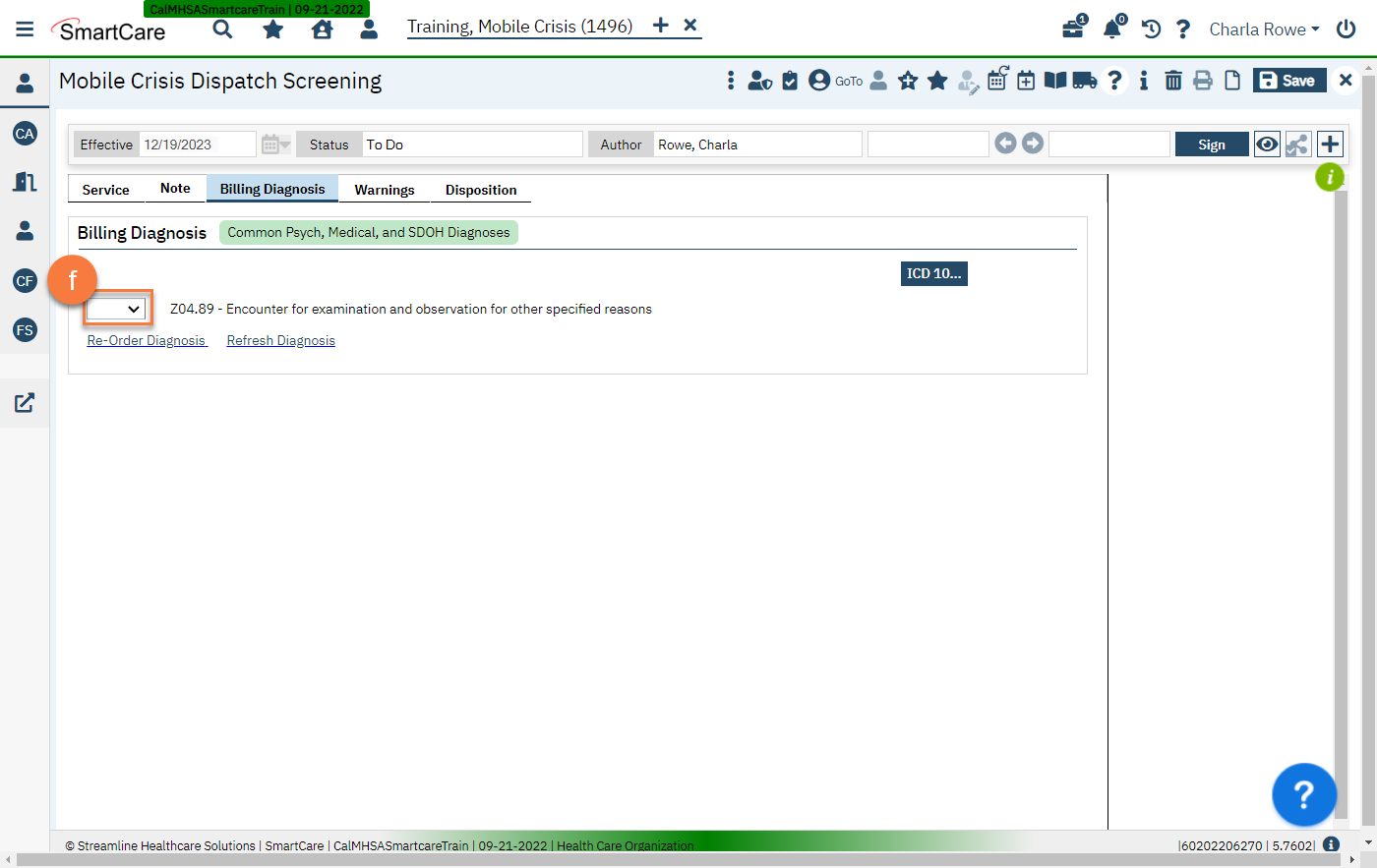Click the Effective date input field
Viewport: 1377px width, 868px height.
pos(197,144)
